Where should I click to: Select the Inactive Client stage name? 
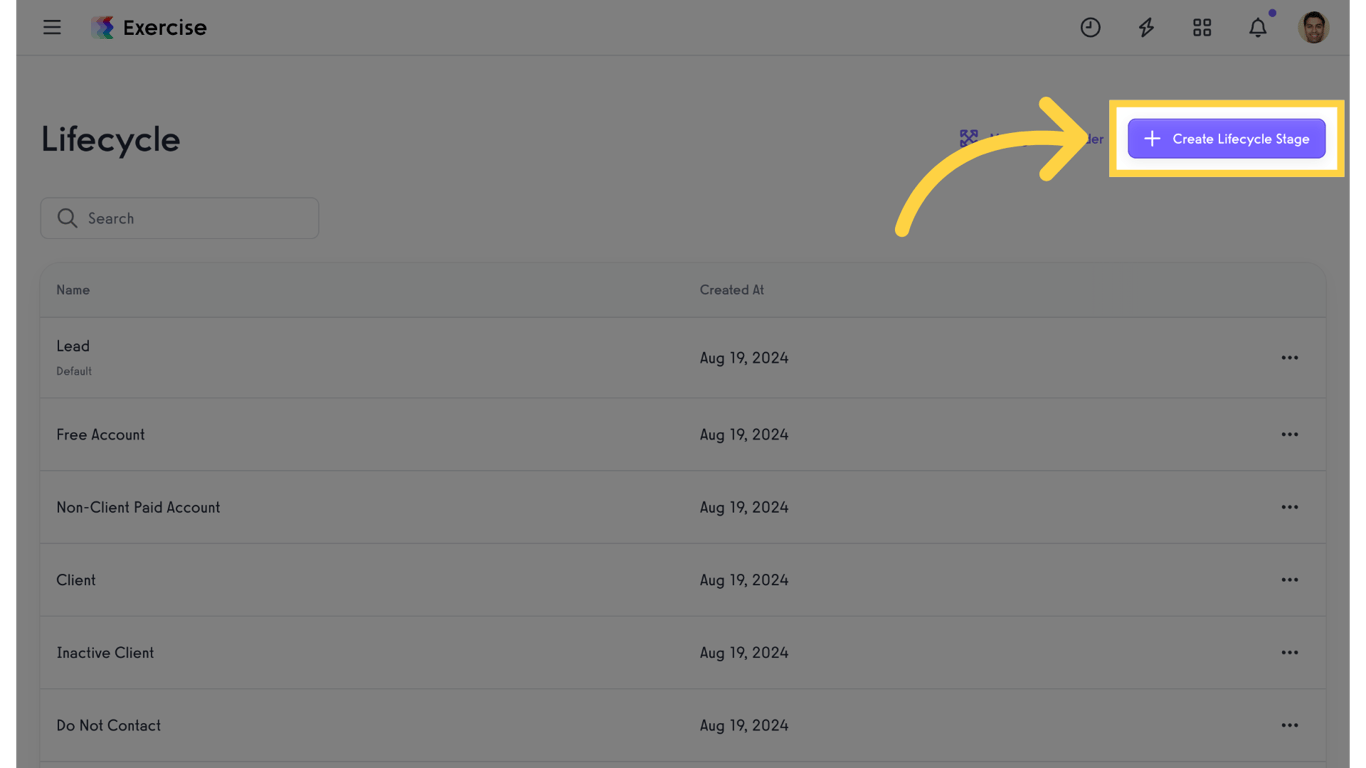105,653
